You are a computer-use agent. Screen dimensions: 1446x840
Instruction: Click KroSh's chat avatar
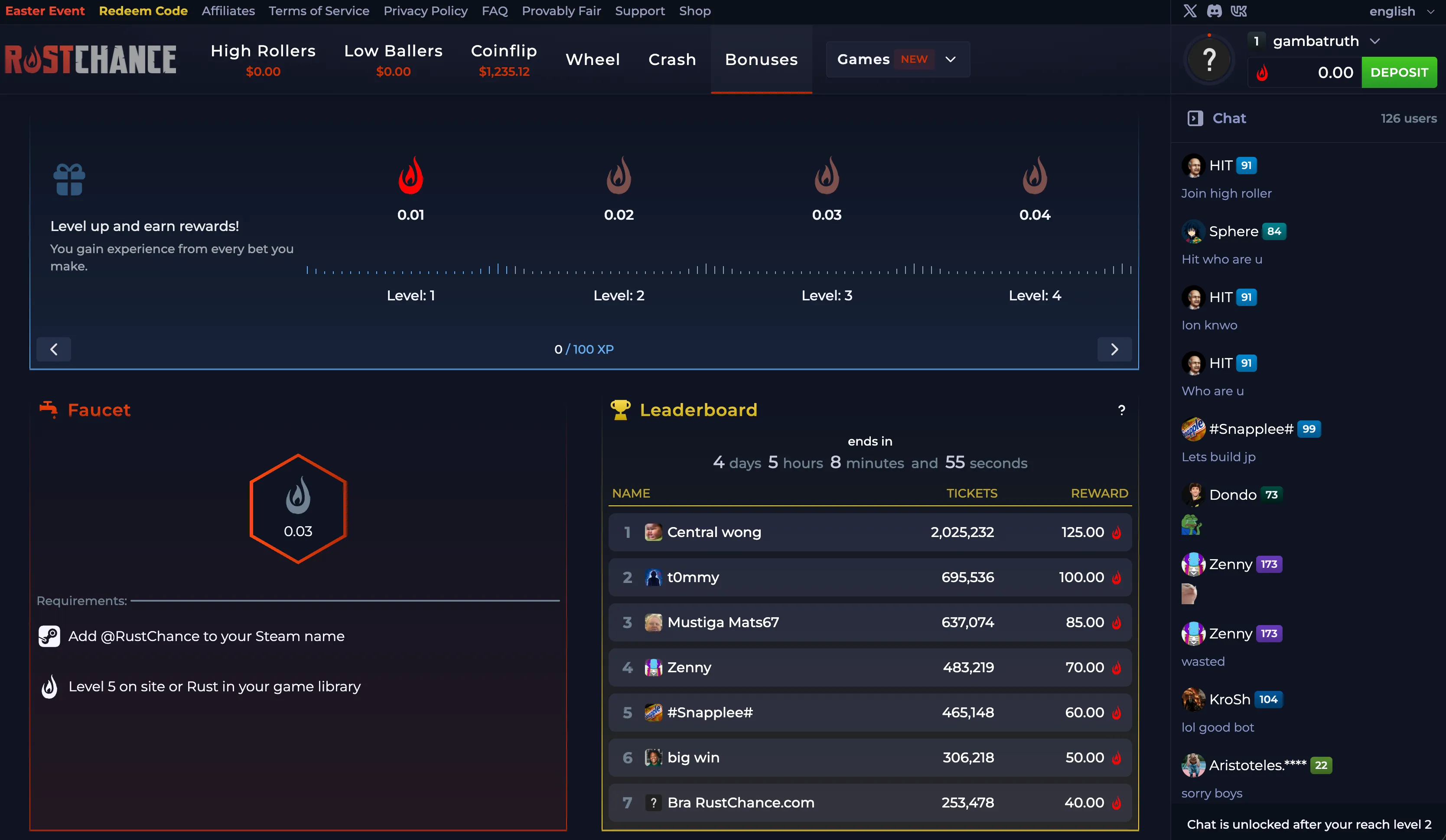point(1194,700)
